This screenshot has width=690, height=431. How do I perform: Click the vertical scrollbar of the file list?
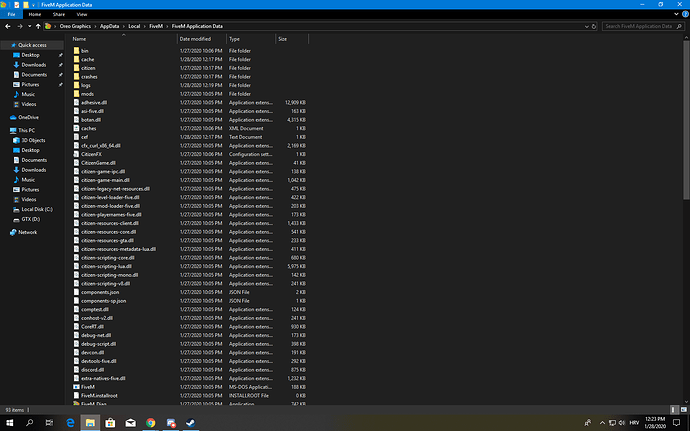[x=686, y=120]
